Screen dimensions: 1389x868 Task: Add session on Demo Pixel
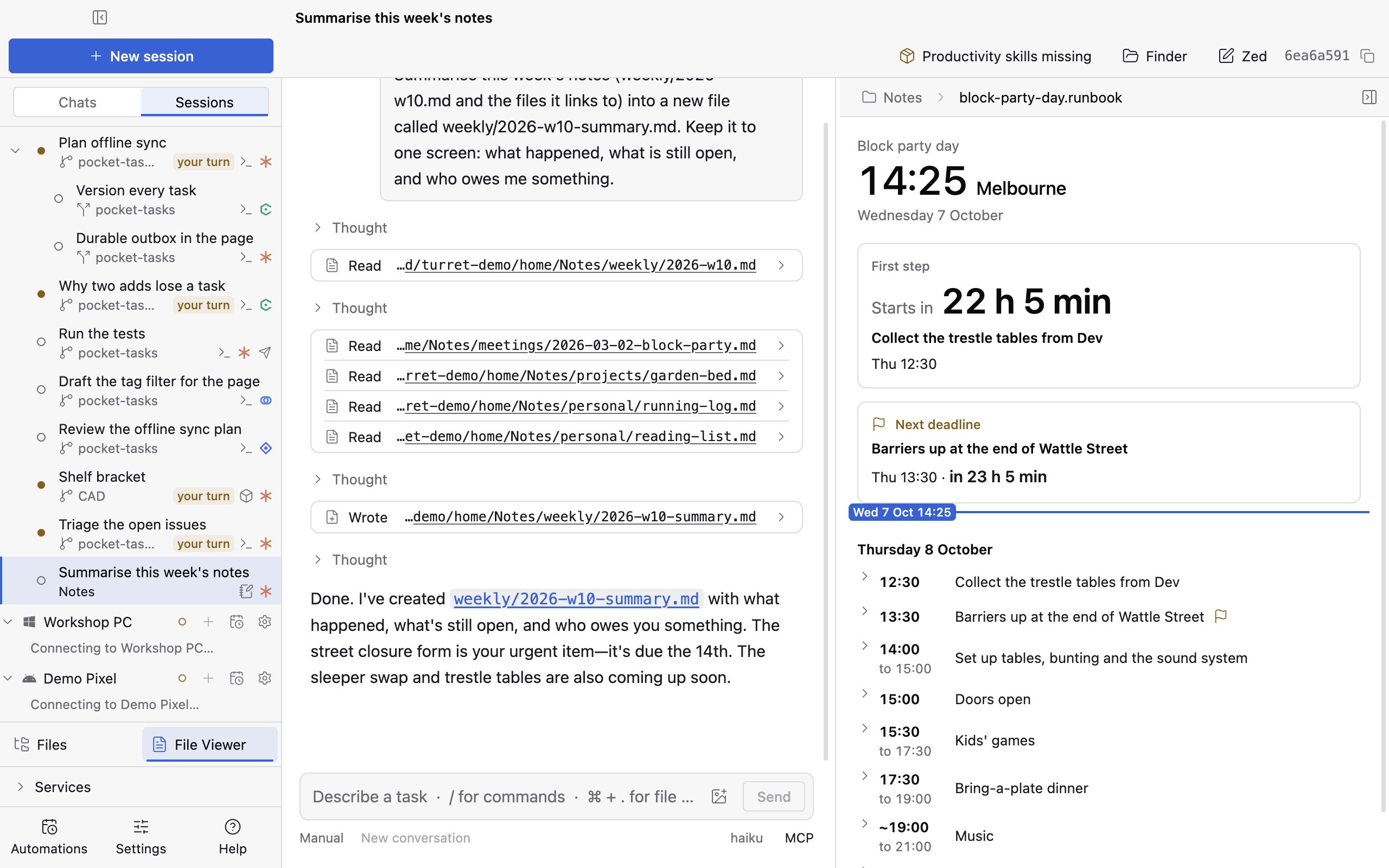208,678
